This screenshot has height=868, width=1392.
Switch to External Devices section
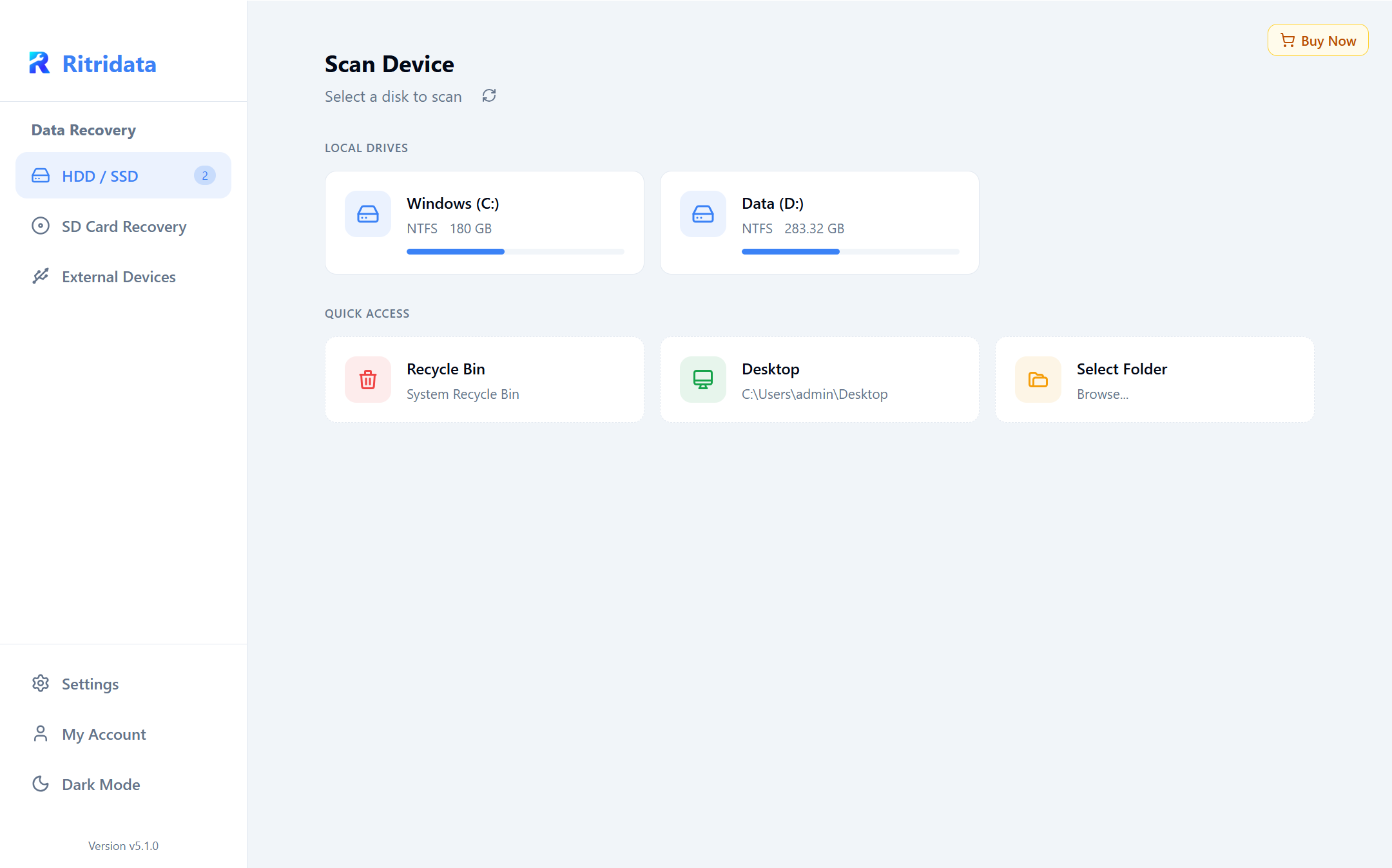pos(119,276)
